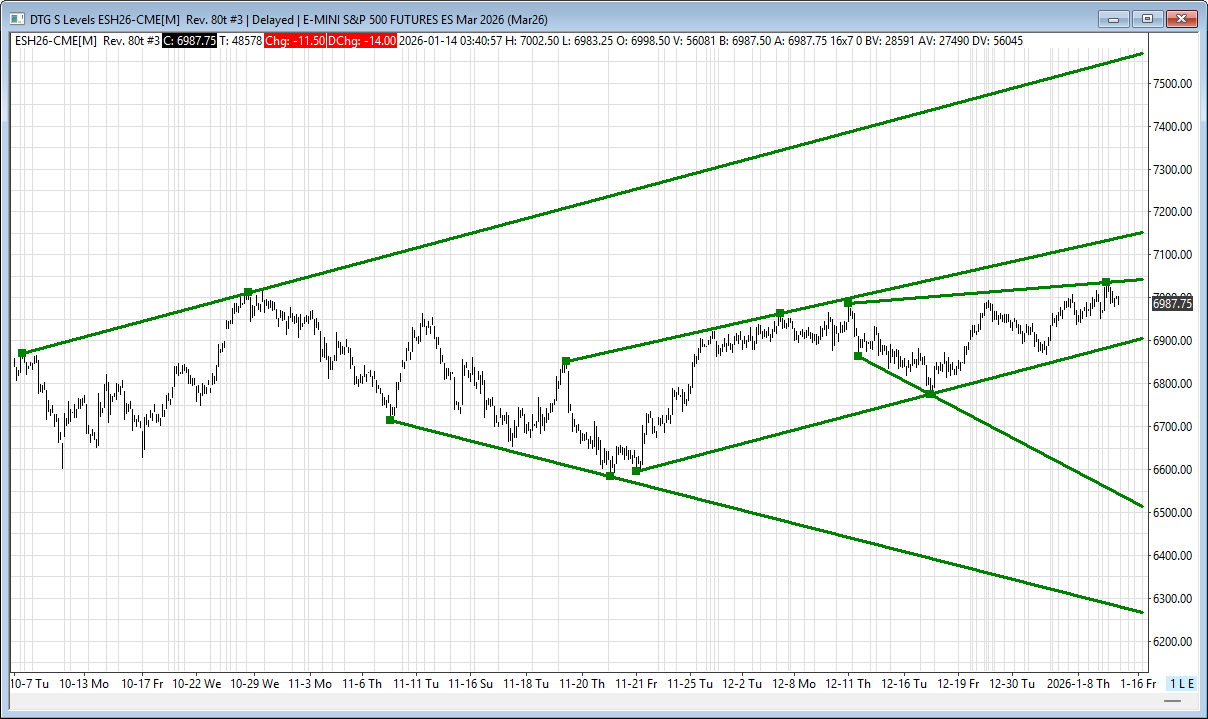Close the ESH26 chart window

[1182, 19]
